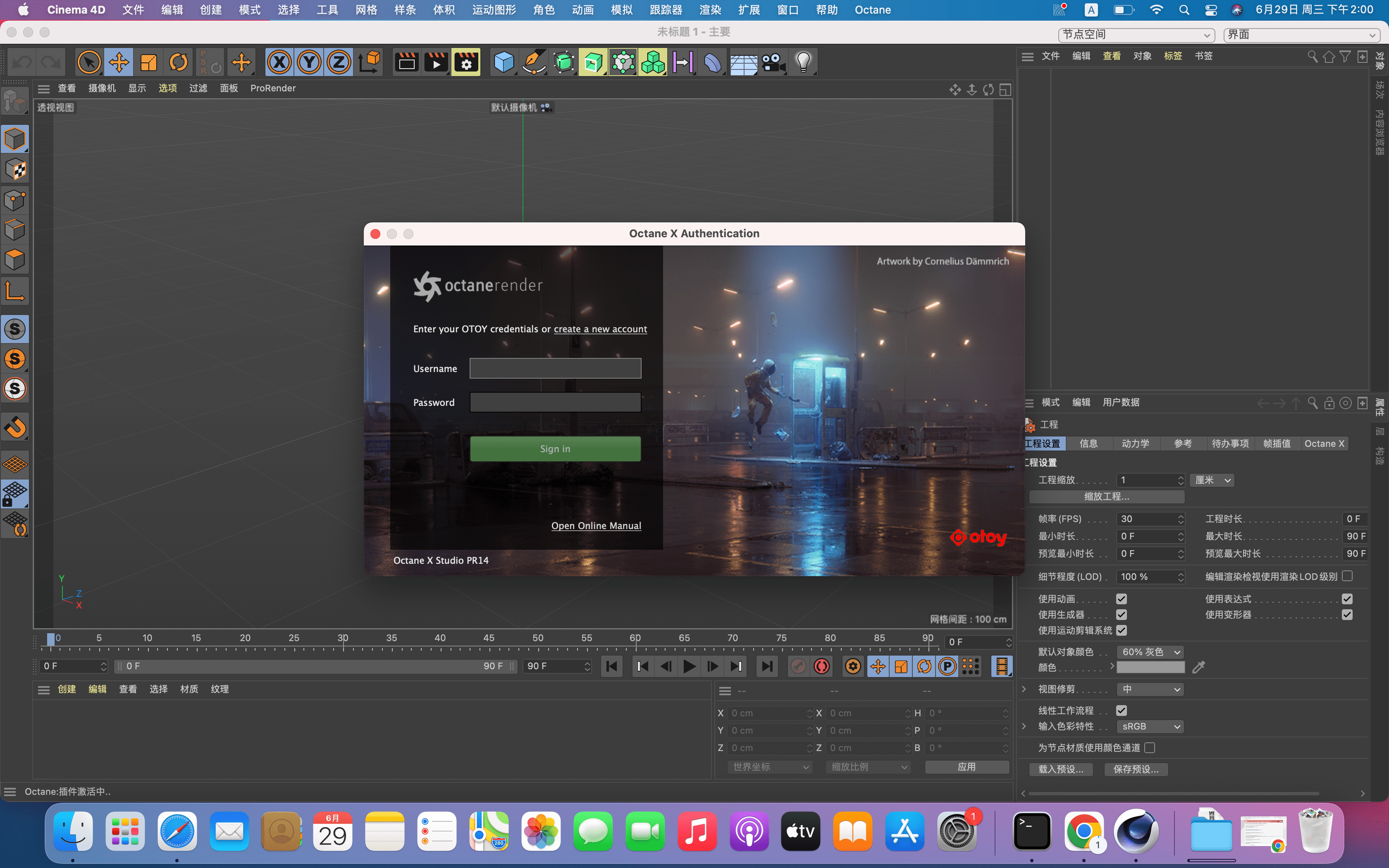
Task: Click create a new account link
Action: coord(600,328)
